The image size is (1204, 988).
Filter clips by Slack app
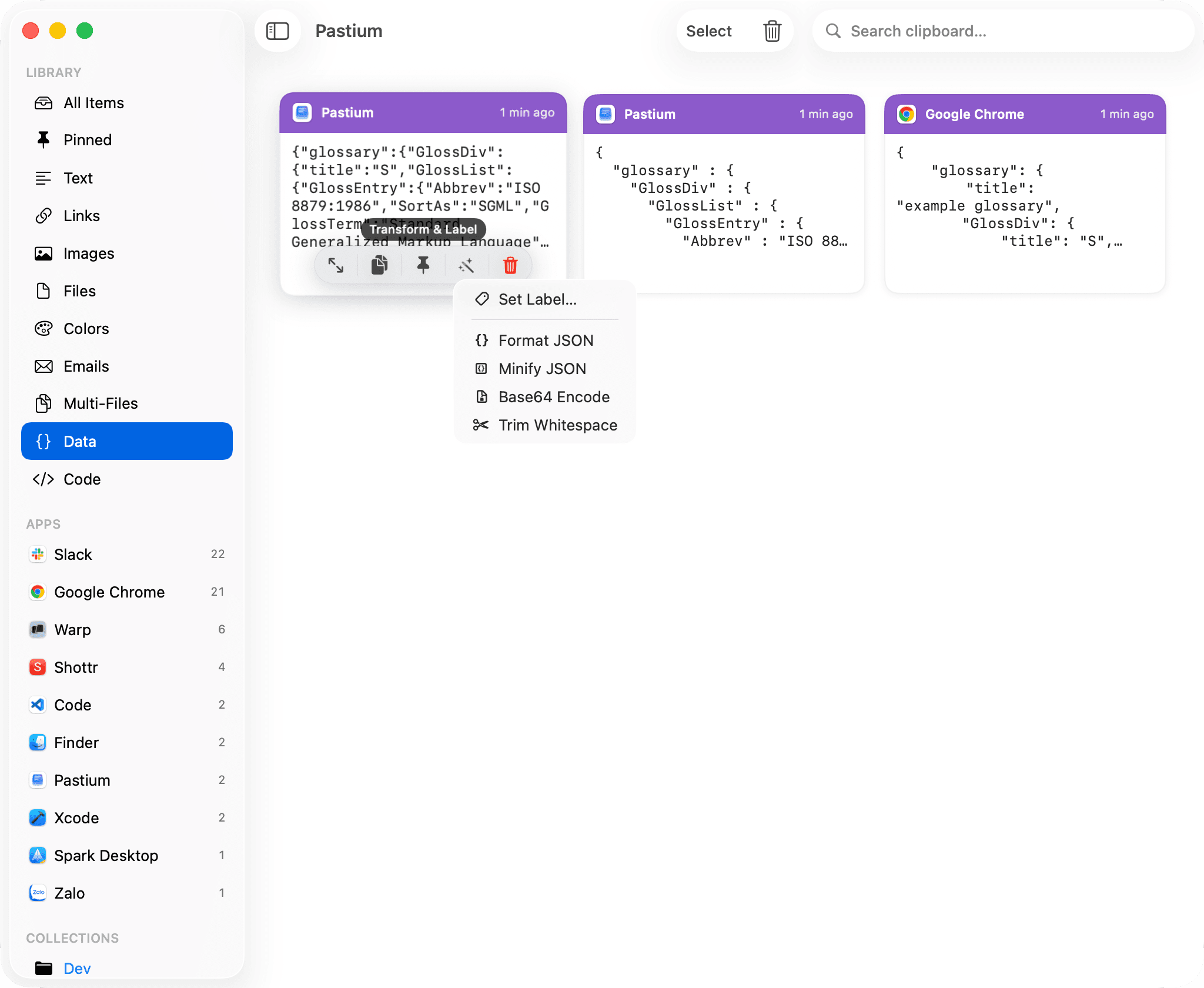click(127, 555)
